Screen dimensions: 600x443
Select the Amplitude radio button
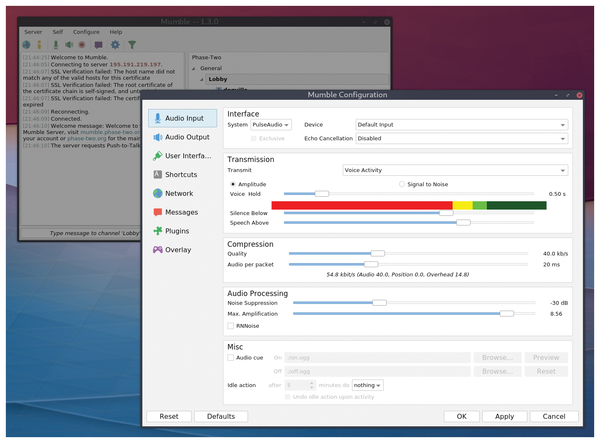coord(233,184)
